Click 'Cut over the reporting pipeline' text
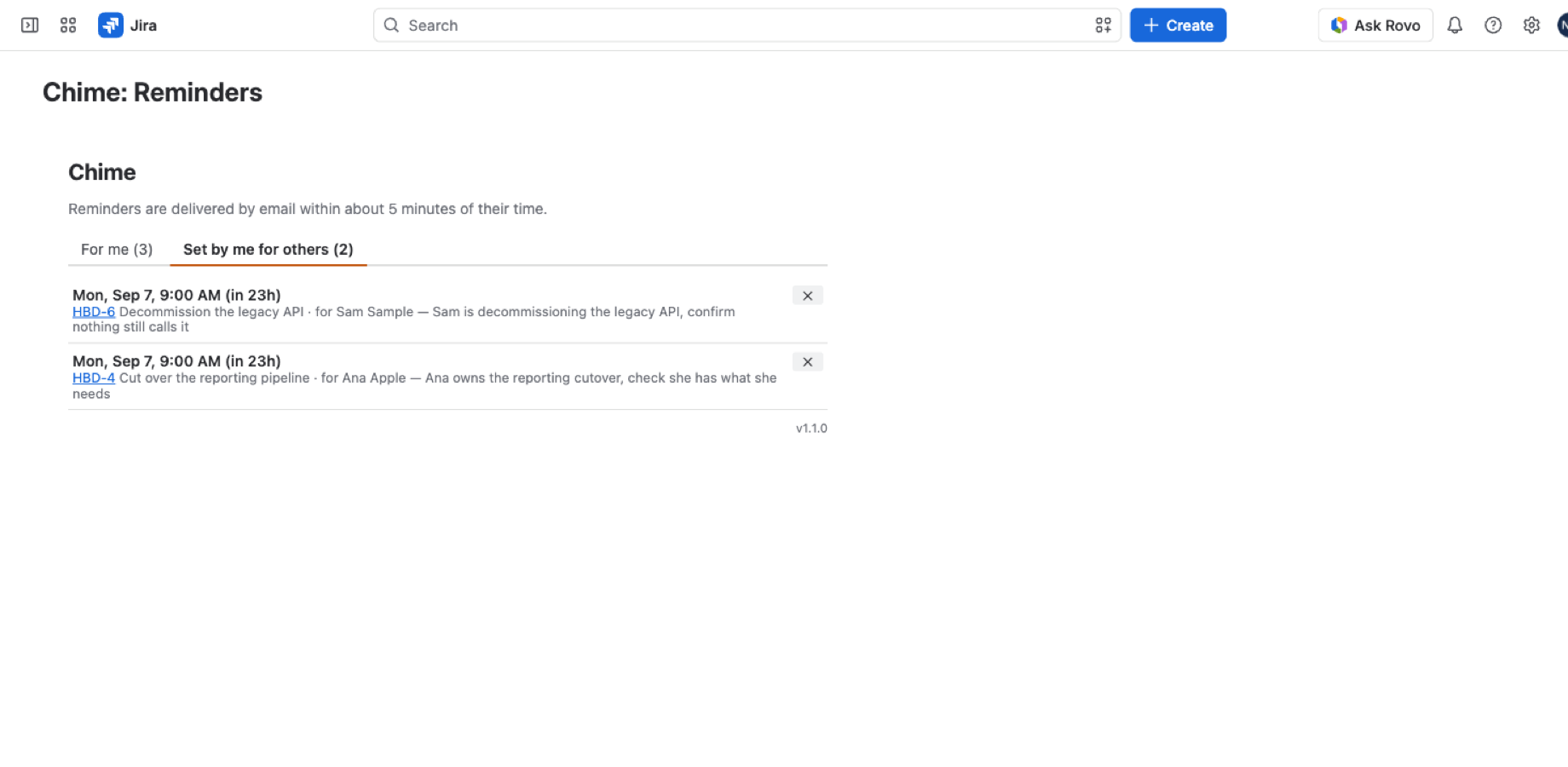 [215, 378]
